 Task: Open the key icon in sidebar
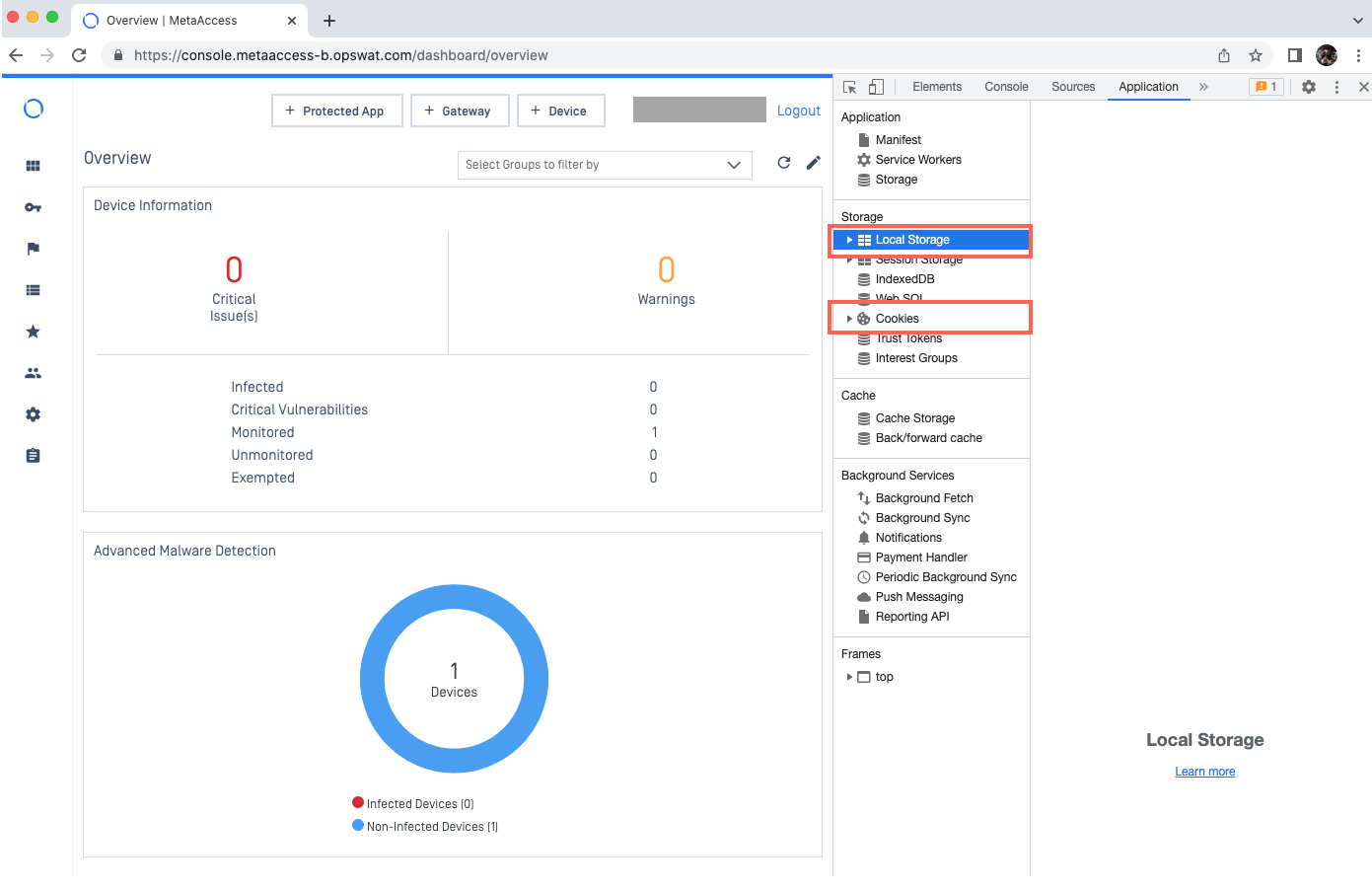pos(34,207)
